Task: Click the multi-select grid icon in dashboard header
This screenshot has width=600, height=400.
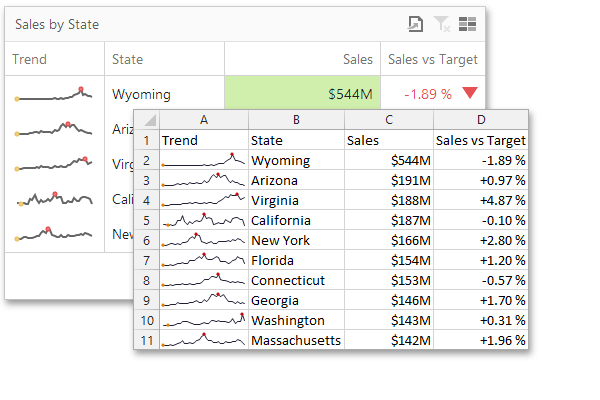Action: pyautogui.click(x=467, y=24)
